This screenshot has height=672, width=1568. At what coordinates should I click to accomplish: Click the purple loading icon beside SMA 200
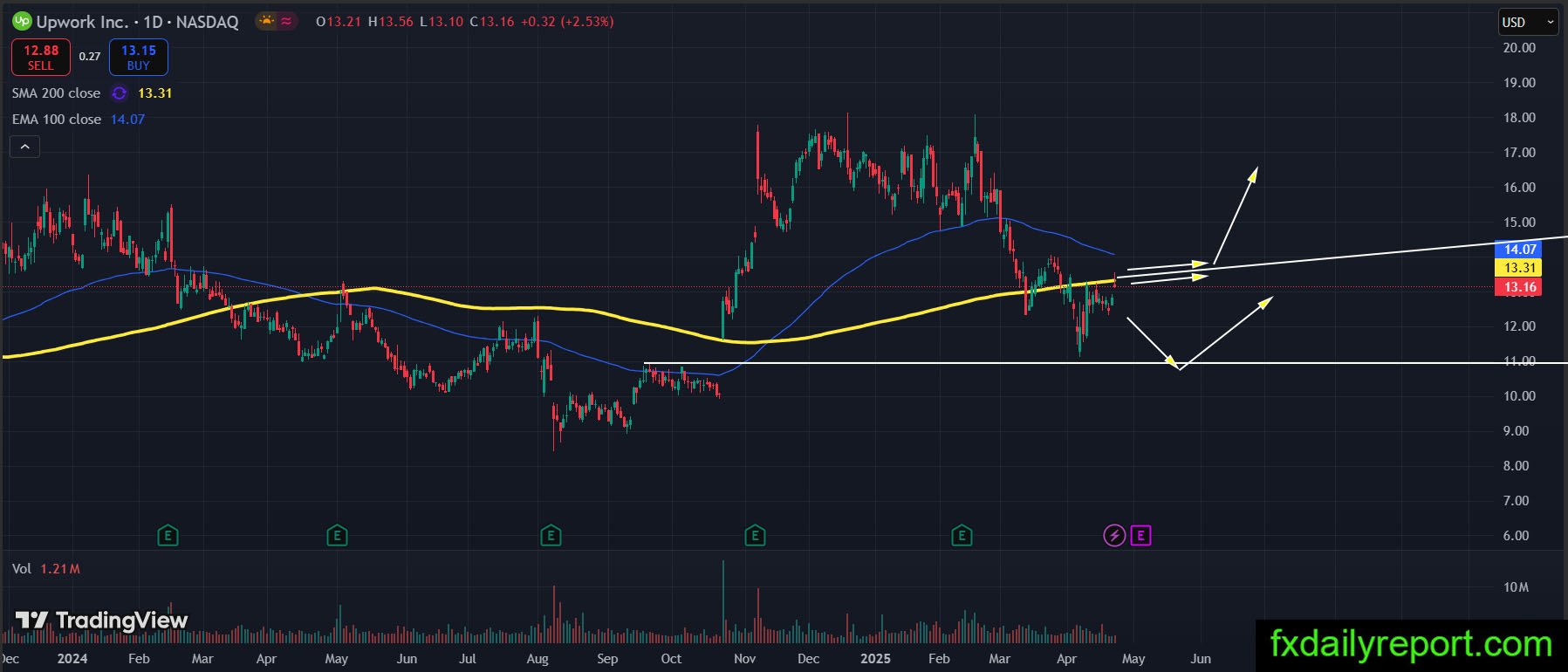pos(120,93)
